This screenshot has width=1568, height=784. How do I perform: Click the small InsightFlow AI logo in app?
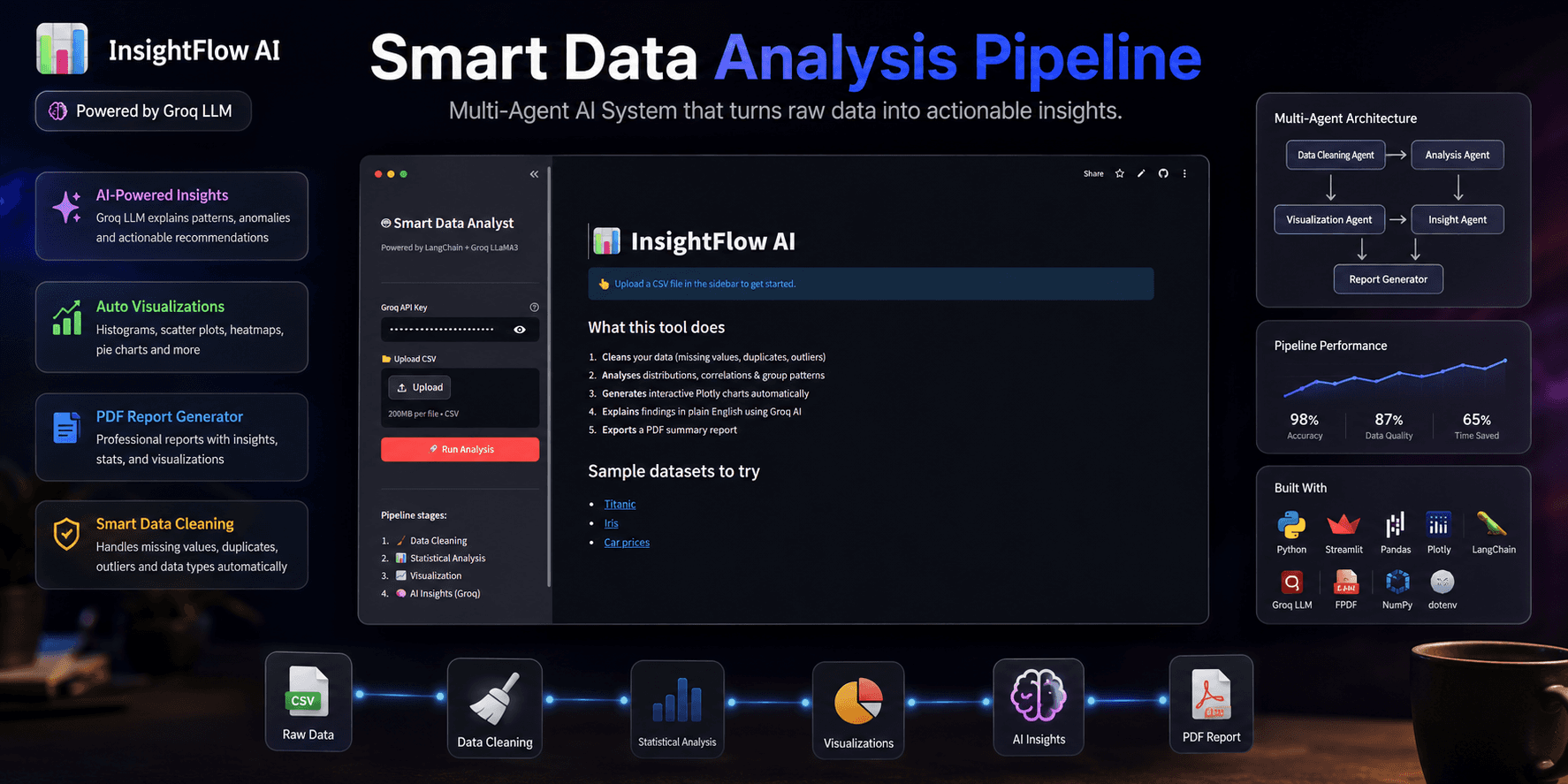point(606,241)
